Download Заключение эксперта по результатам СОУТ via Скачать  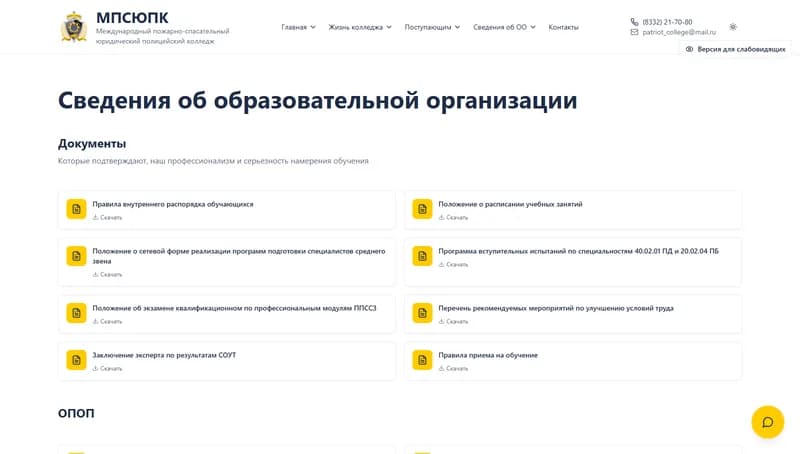click(107, 368)
